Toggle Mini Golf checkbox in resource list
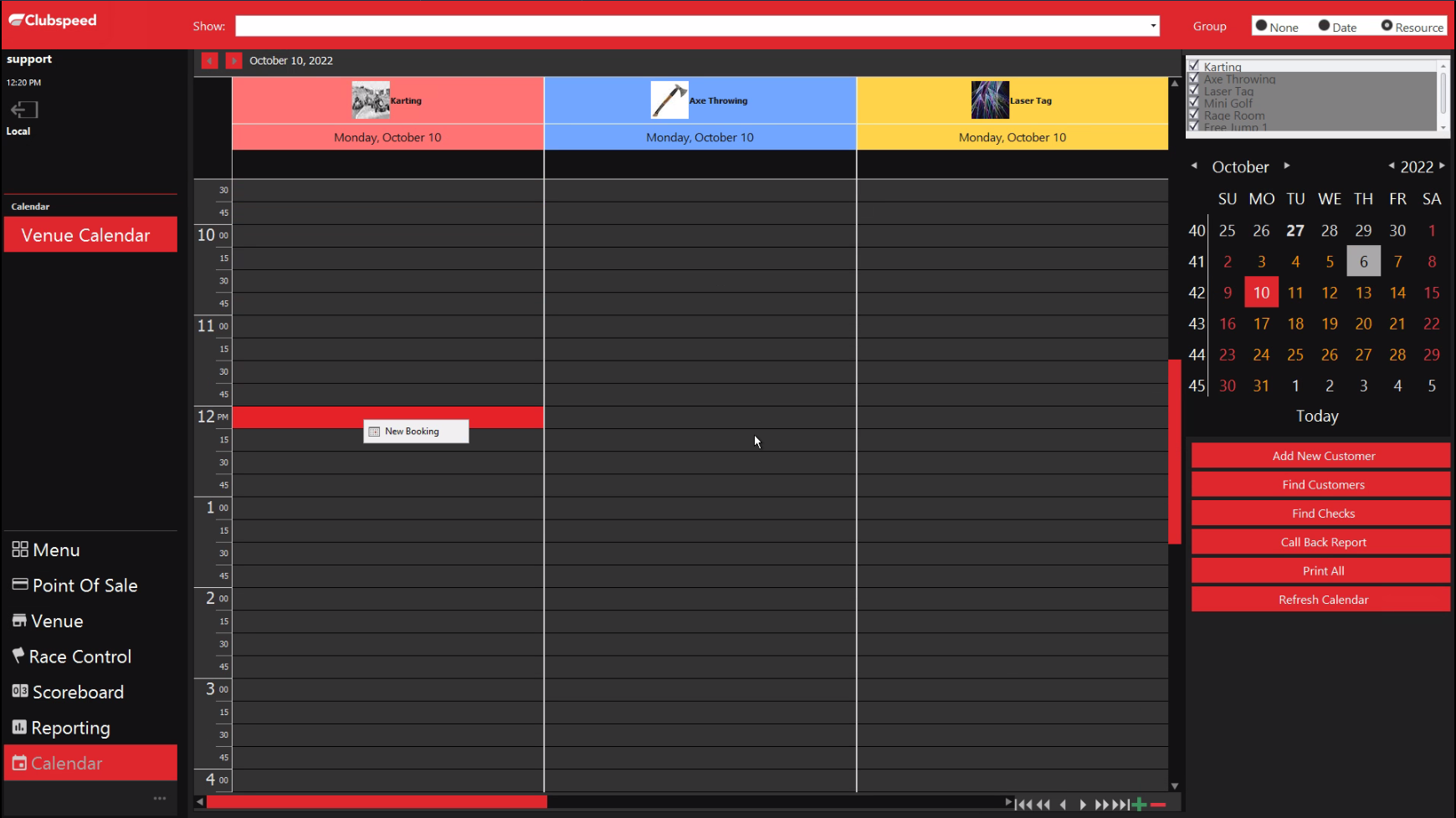The image size is (1456, 818). [1194, 103]
